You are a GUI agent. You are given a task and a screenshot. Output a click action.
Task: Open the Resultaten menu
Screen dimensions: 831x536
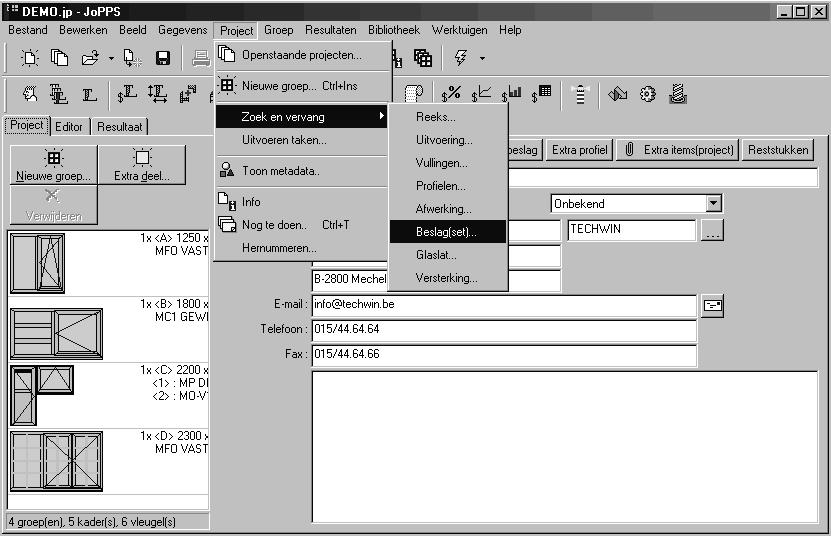[x=331, y=30]
